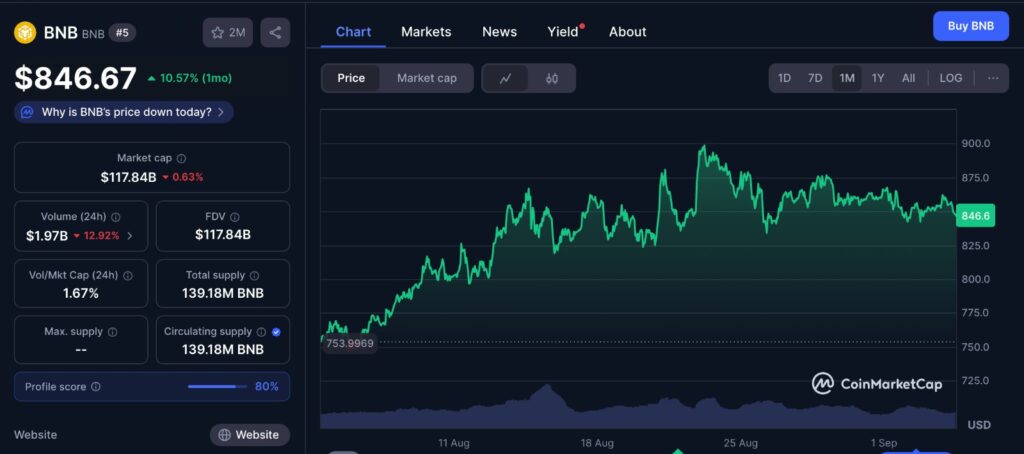Click the globe icon in the Website button

coord(225,435)
